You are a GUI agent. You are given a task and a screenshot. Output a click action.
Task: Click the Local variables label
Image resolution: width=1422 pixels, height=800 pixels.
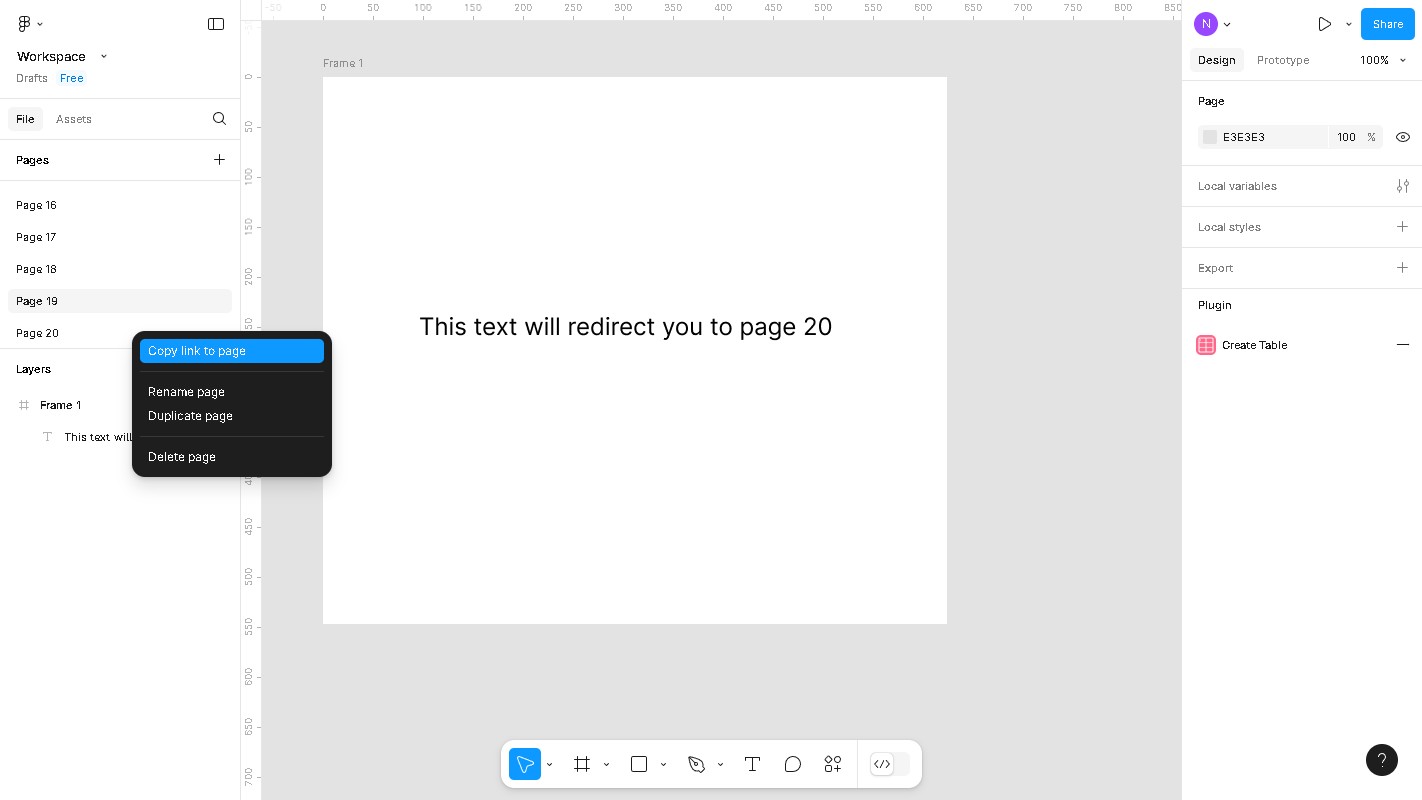(1237, 186)
